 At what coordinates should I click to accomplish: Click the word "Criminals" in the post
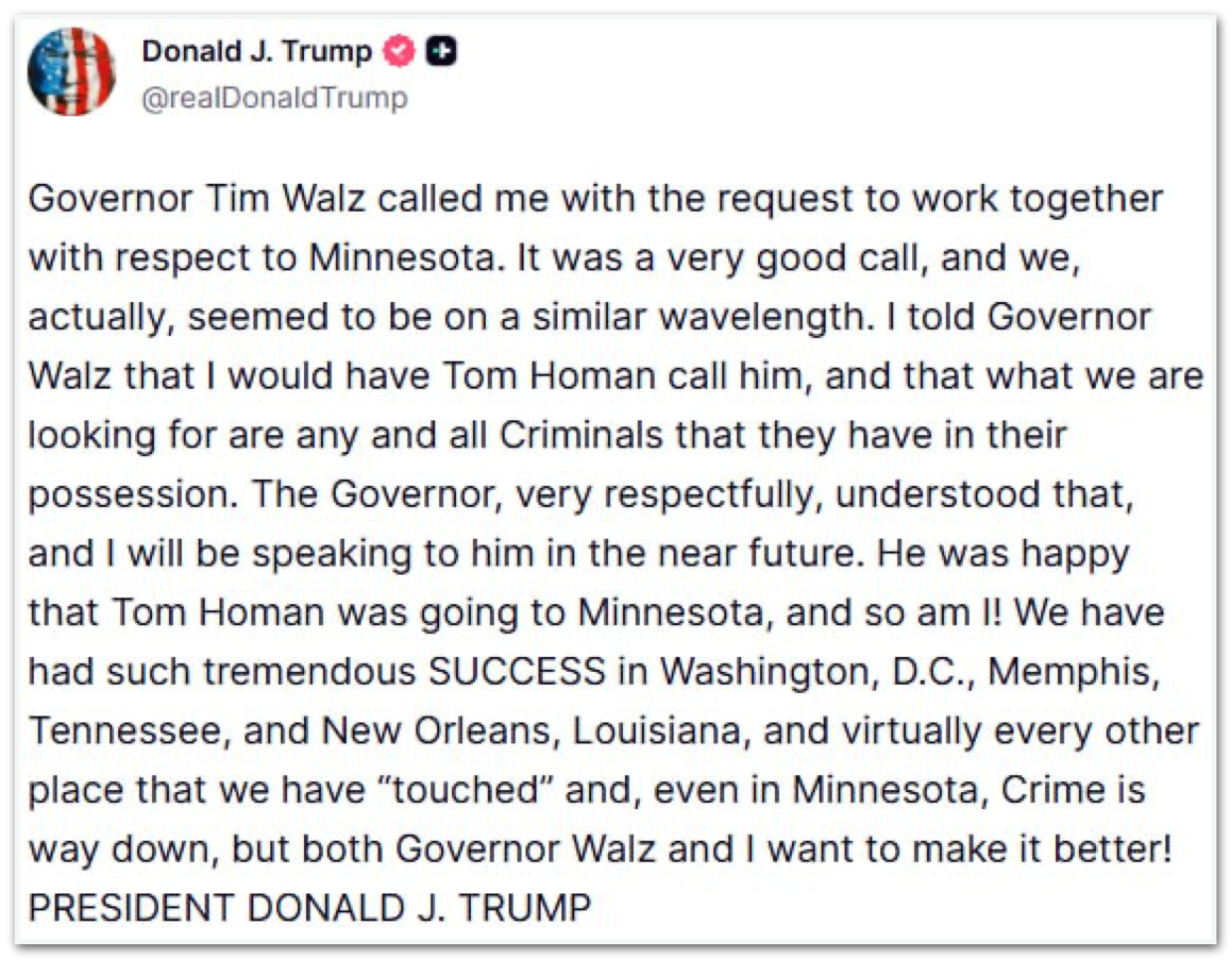pyautogui.click(x=581, y=435)
